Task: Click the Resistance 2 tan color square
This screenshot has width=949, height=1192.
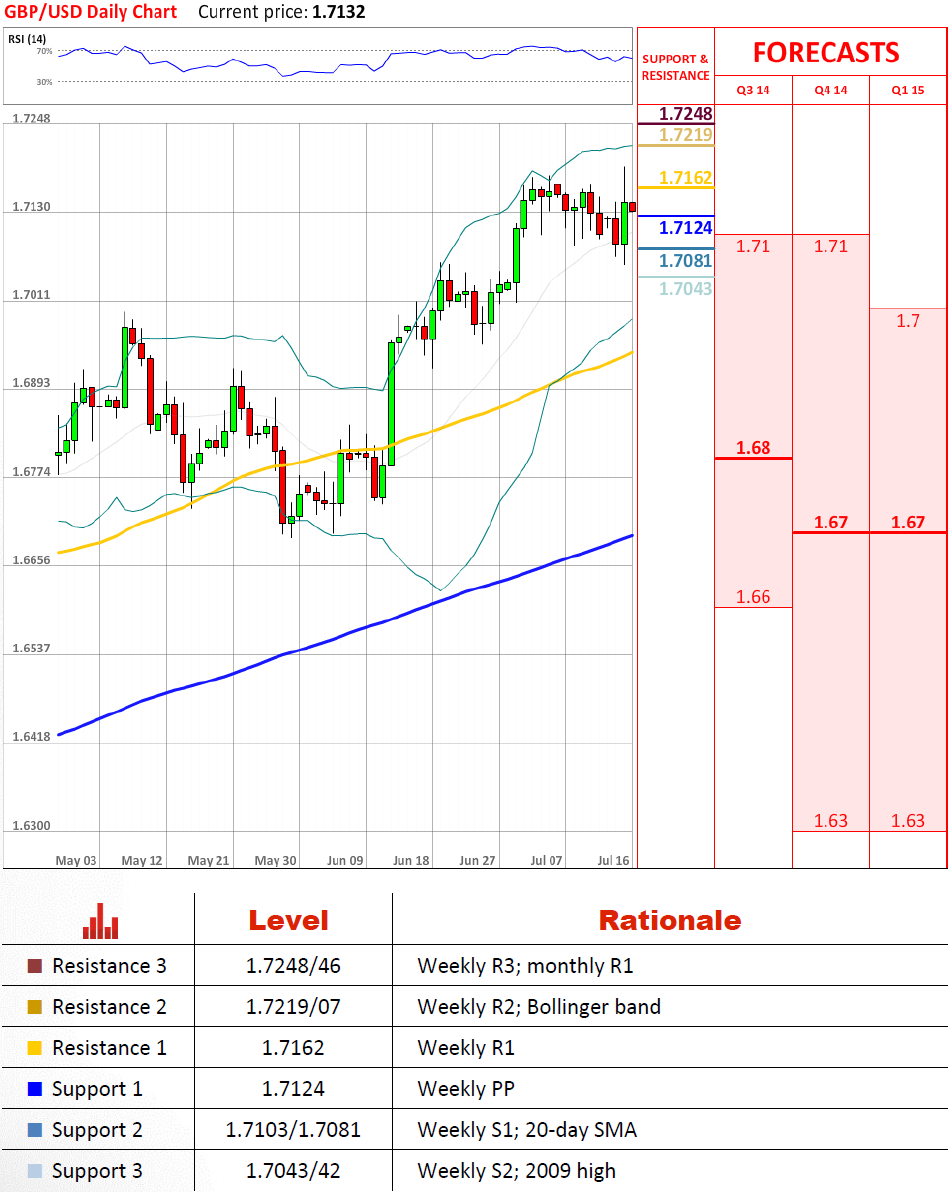Action: [34, 1007]
